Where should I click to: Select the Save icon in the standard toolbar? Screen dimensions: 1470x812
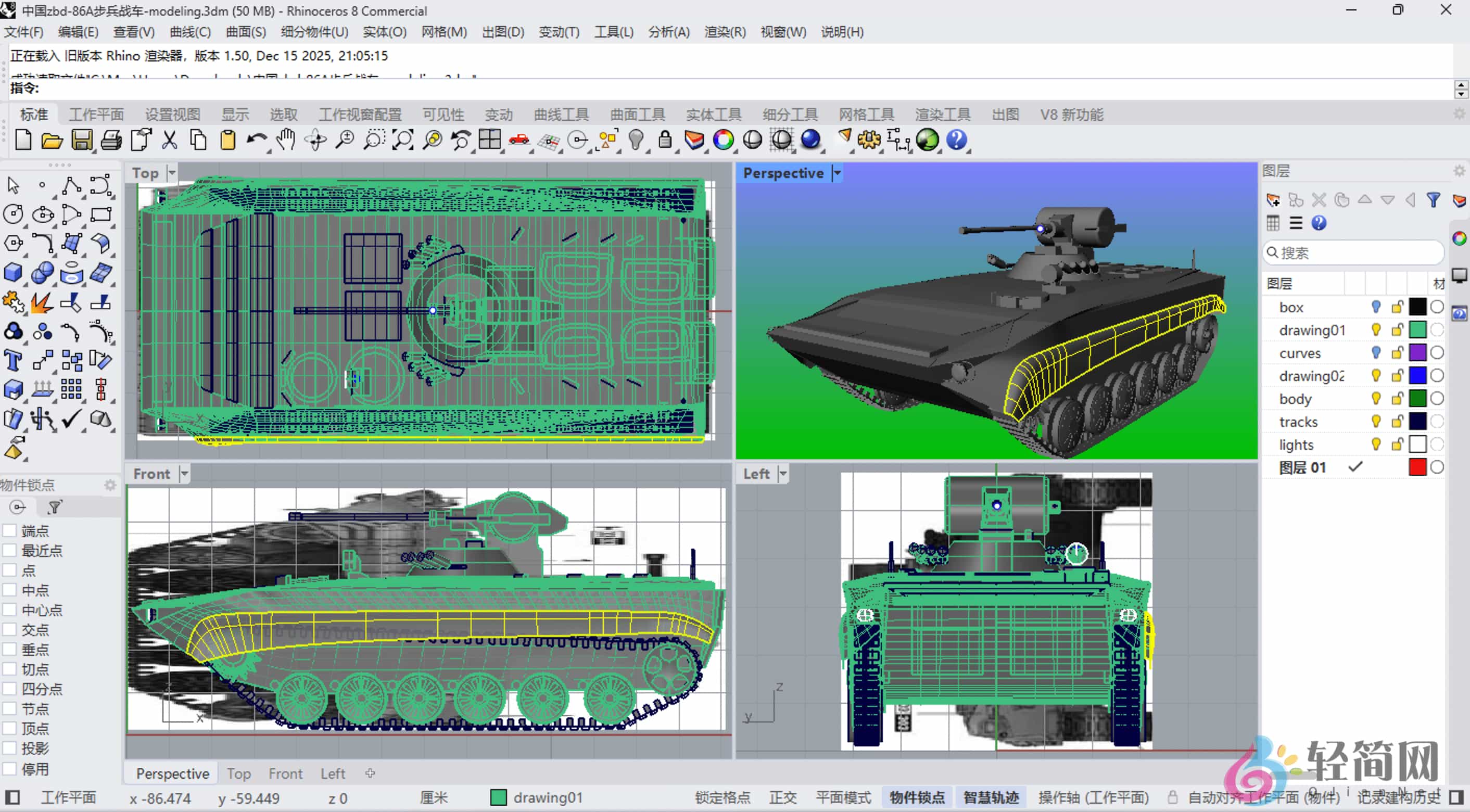(82, 140)
